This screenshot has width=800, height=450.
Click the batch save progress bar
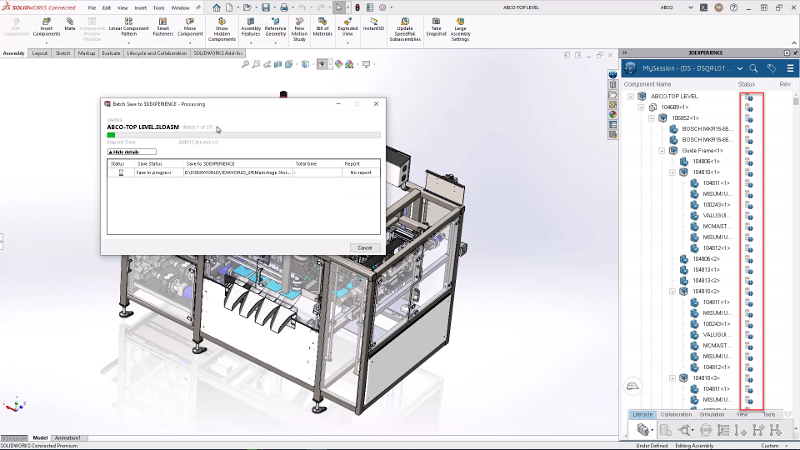(x=244, y=135)
